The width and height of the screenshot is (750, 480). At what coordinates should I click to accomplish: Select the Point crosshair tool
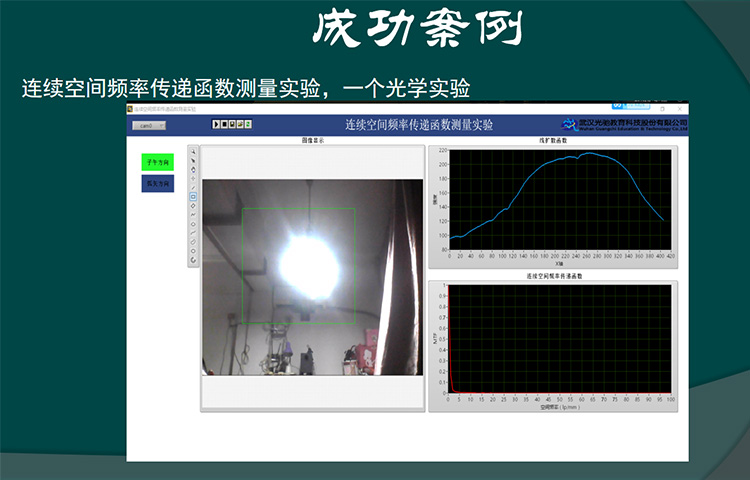[x=193, y=178]
